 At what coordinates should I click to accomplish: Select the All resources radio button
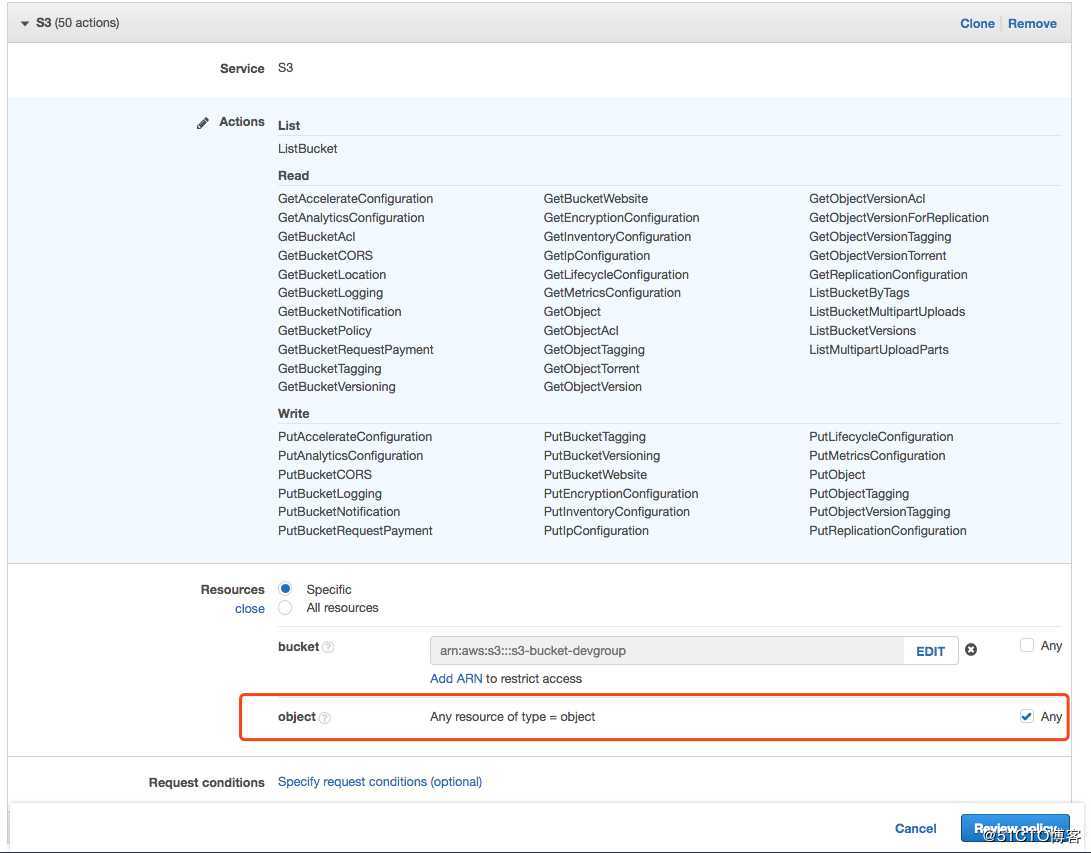(285, 607)
